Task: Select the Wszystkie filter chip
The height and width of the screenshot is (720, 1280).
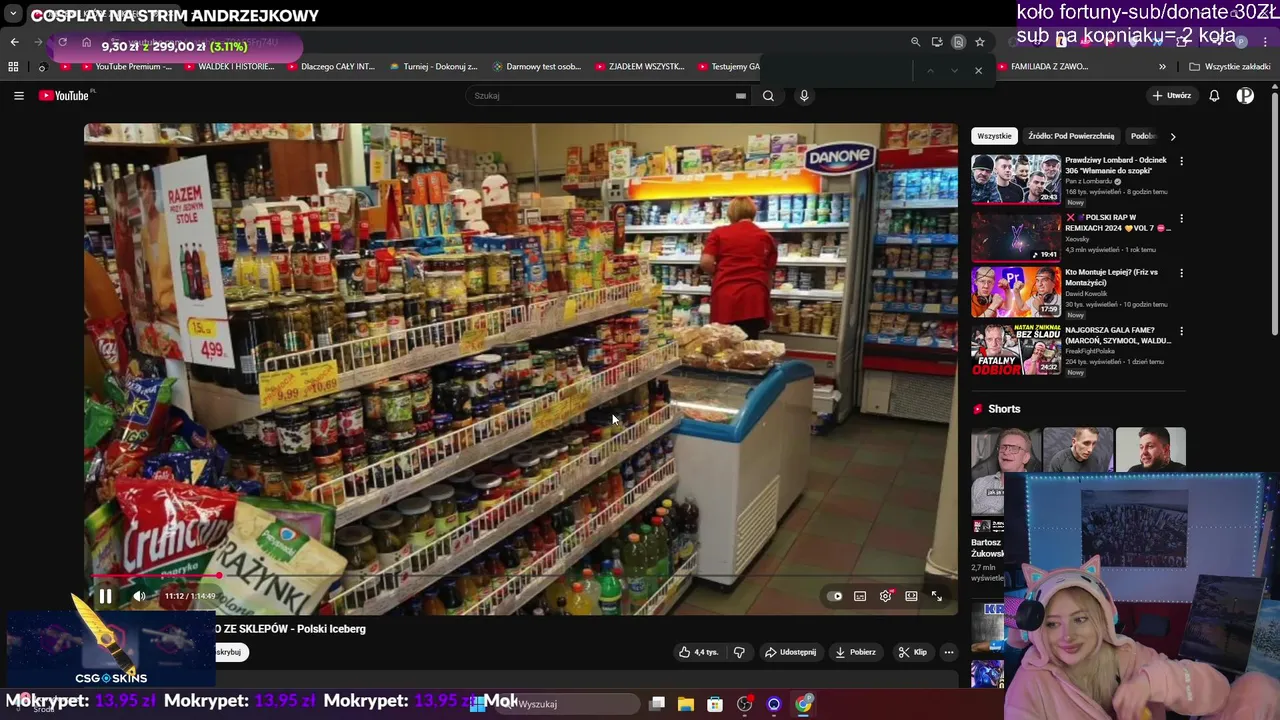Action: pos(994,136)
